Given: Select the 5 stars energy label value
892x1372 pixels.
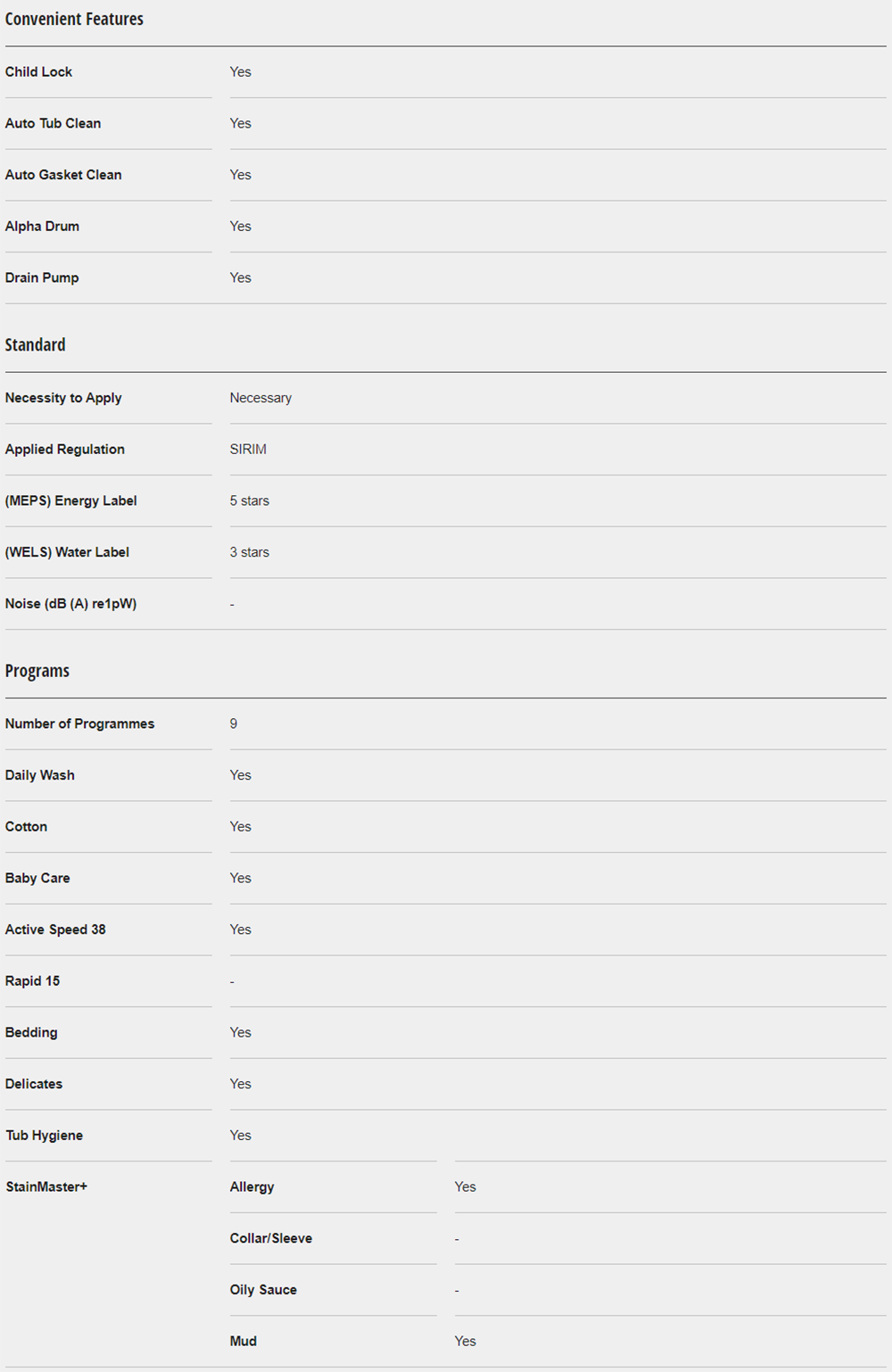Looking at the screenshot, I should click(x=249, y=501).
